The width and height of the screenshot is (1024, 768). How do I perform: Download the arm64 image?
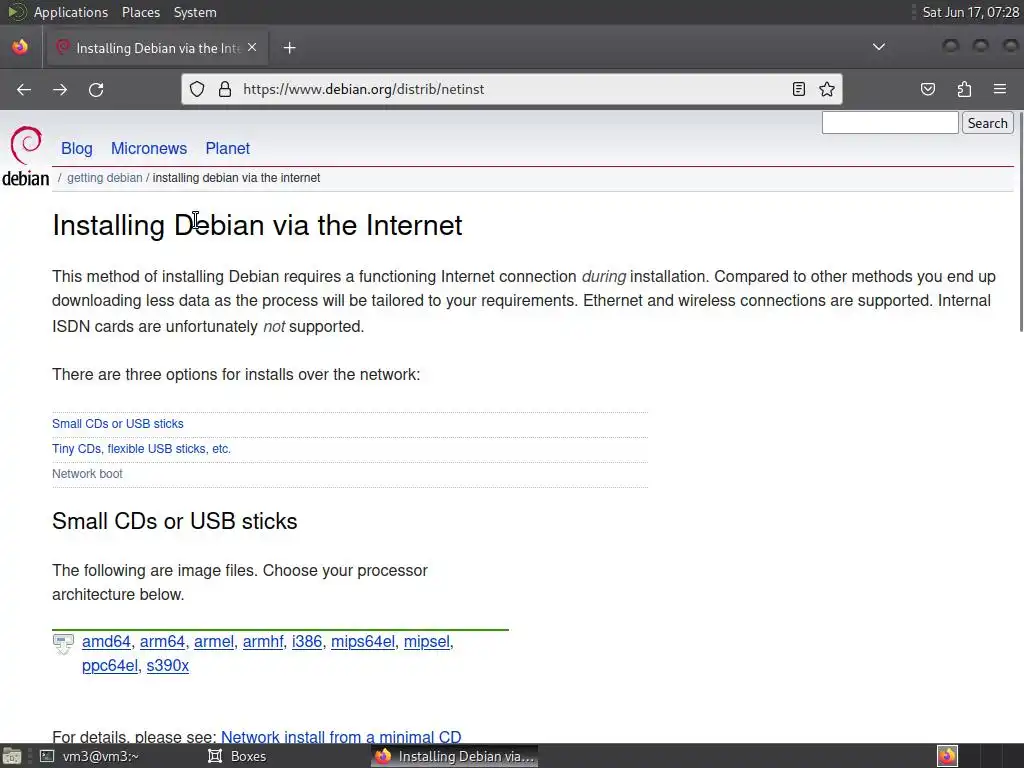pyautogui.click(x=162, y=642)
